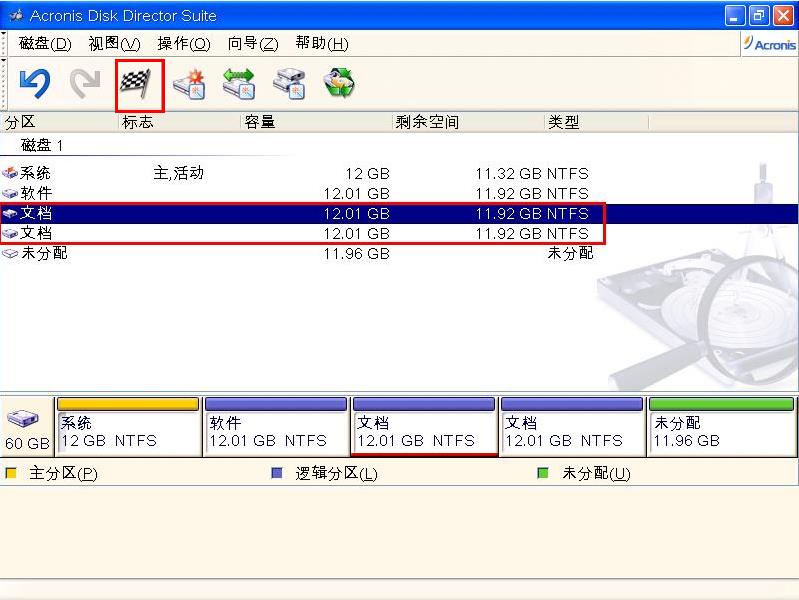Click the 主,活动 flag text
This screenshot has height=600, width=799.
(x=178, y=173)
